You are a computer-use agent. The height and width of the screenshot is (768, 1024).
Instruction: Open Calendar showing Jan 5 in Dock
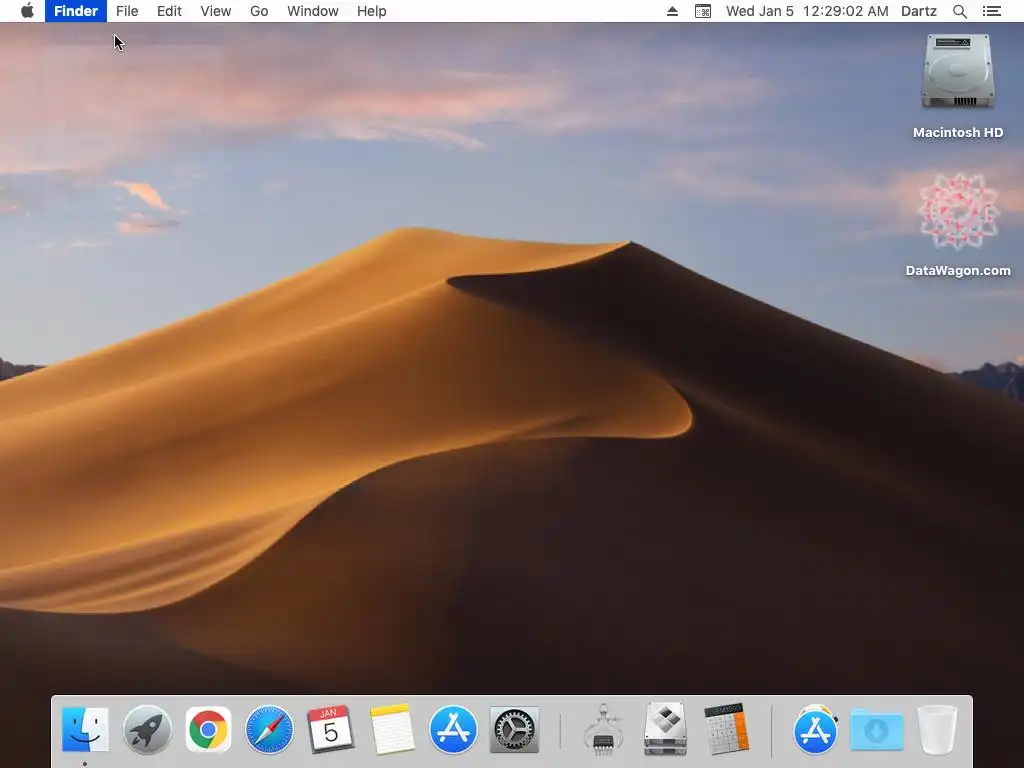pyautogui.click(x=330, y=729)
